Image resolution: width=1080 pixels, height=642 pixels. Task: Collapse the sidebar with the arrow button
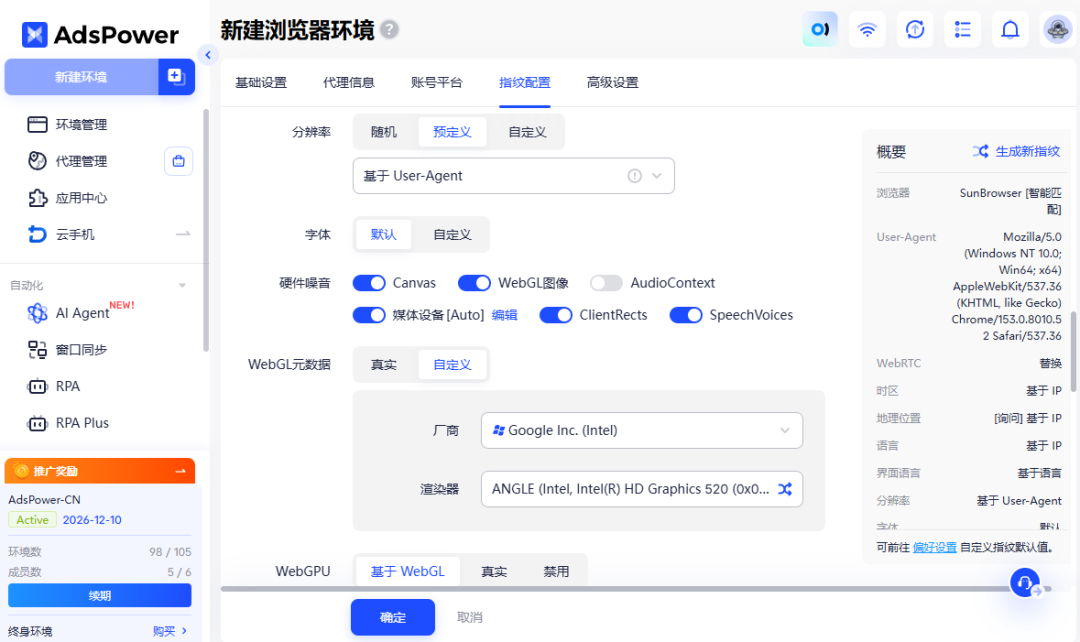(207, 54)
